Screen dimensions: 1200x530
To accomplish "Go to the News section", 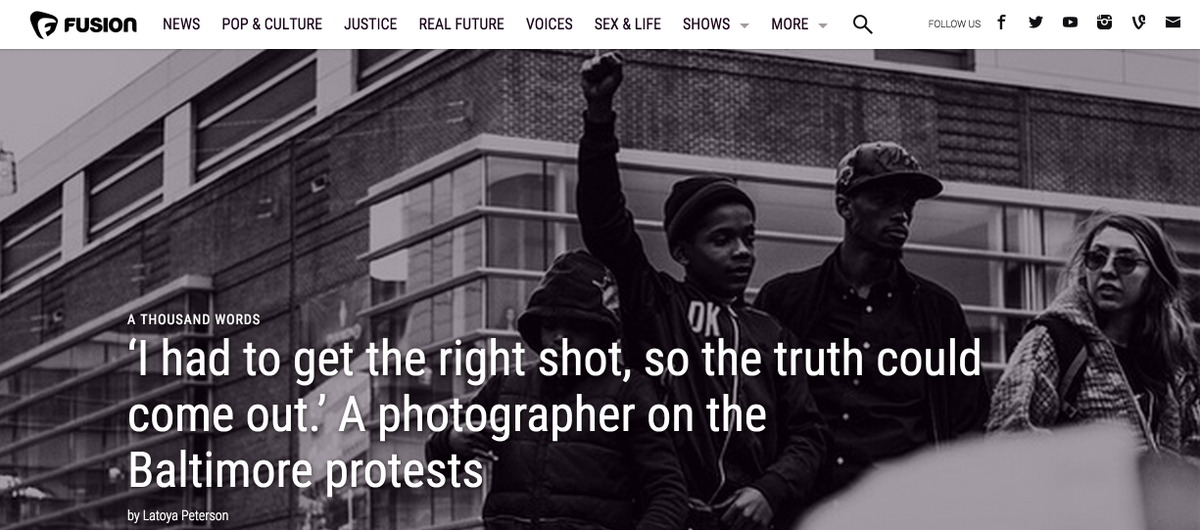I will pos(181,24).
